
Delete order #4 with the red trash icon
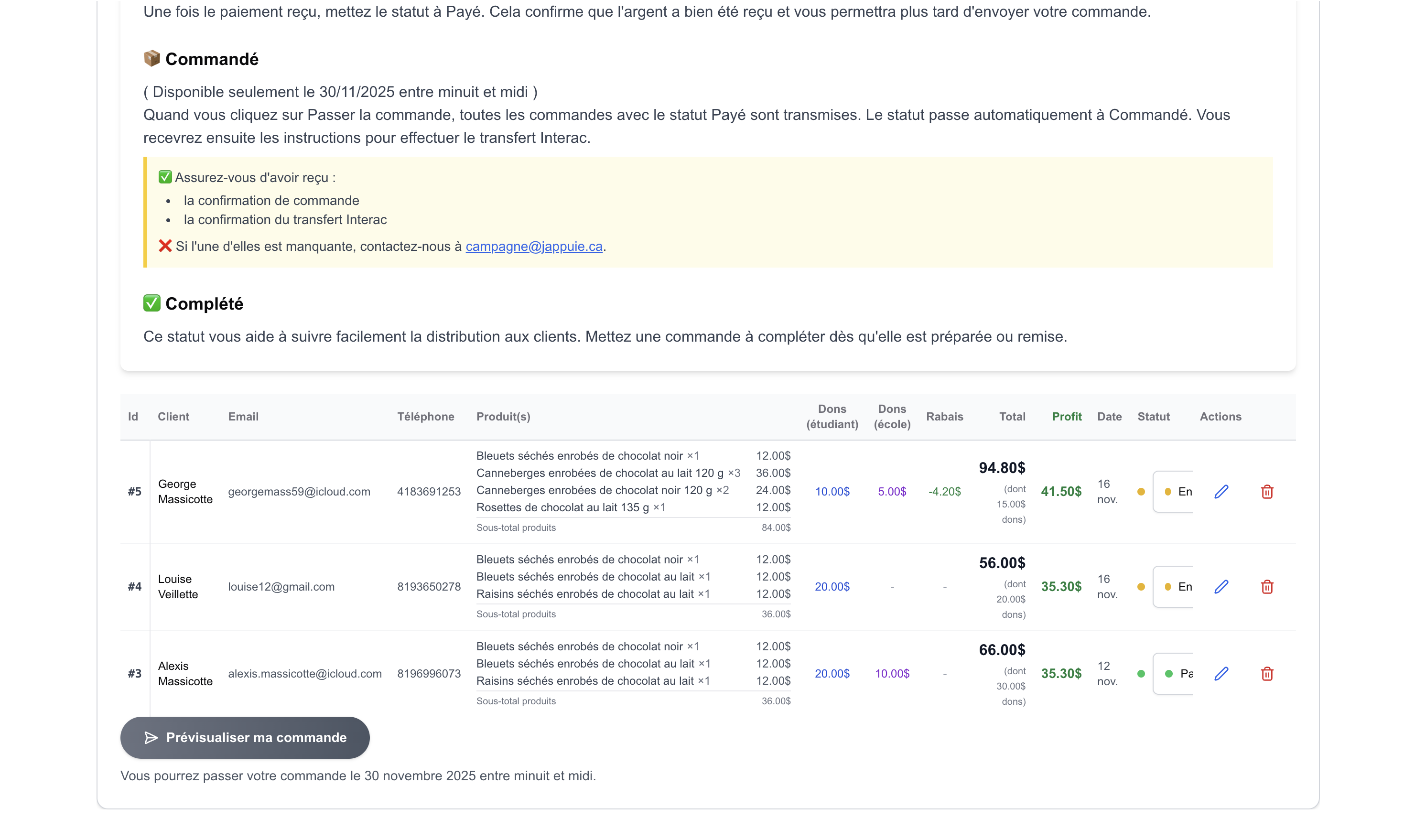point(1268,586)
